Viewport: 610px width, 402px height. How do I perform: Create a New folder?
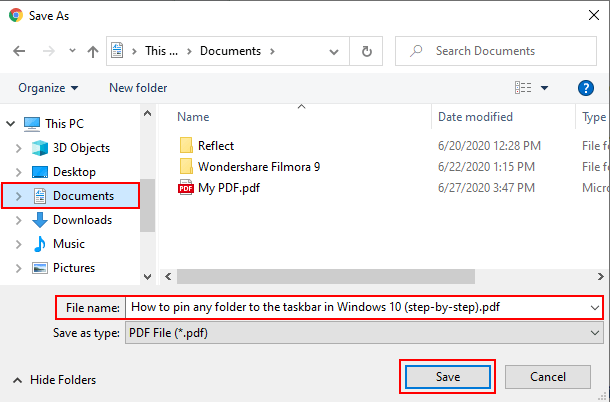coord(138,88)
